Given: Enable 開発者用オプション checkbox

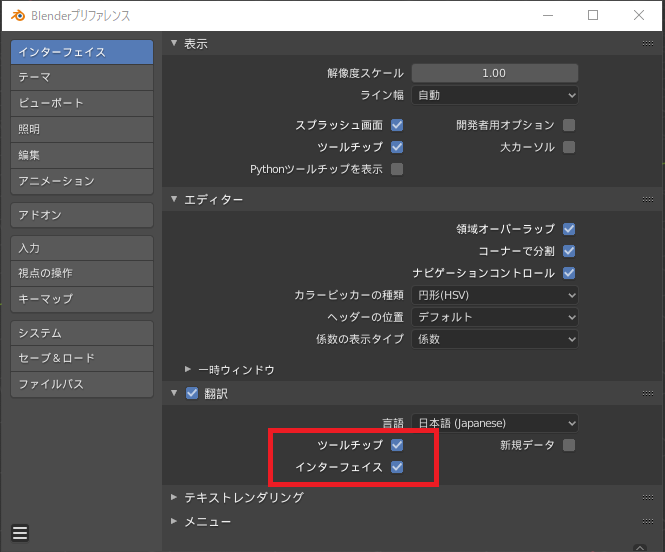Looking at the screenshot, I should pos(569,125).
